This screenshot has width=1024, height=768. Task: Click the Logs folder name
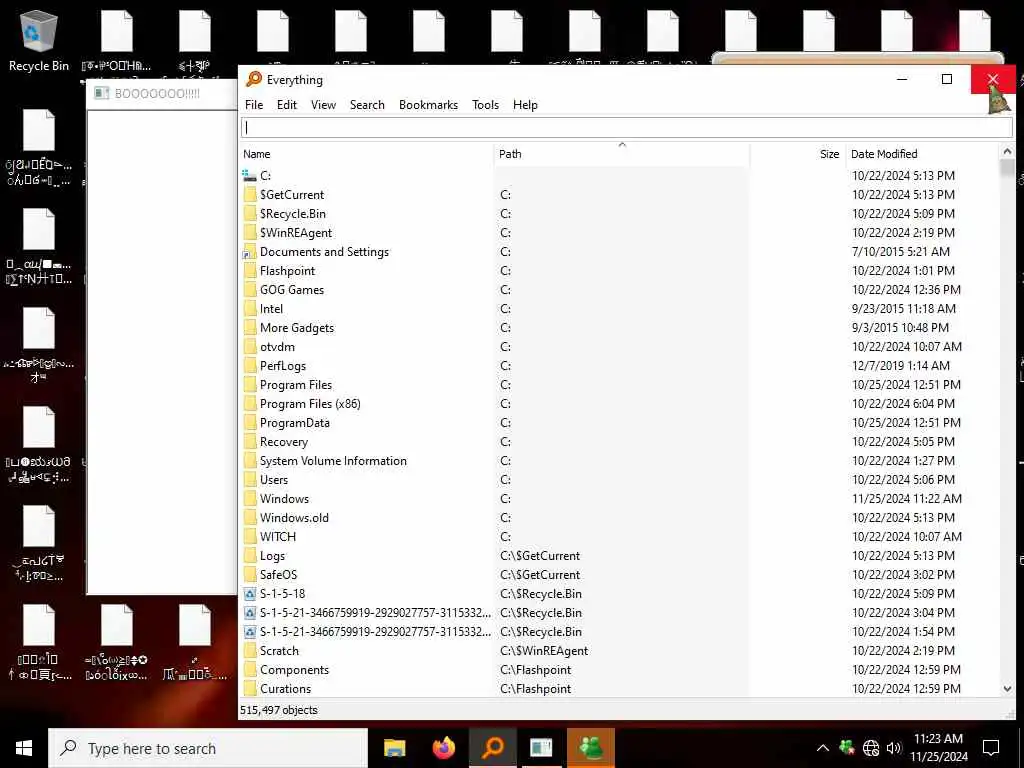(272, 556)
